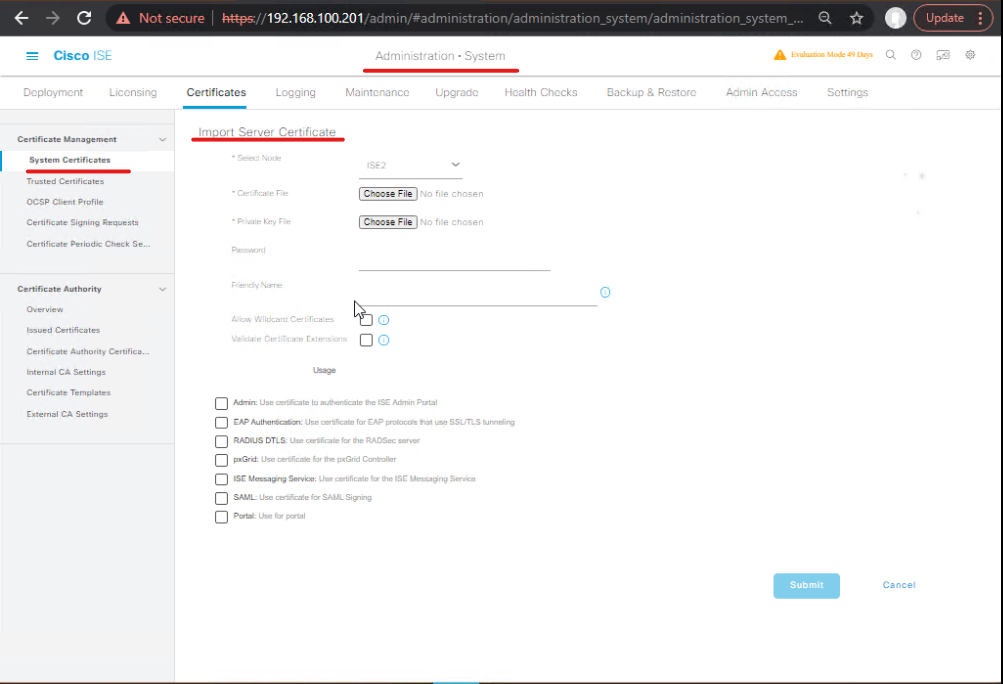Viewport: 1003px width, 684px height.
Task: Click into the Password field
Action: click(454, 261)
